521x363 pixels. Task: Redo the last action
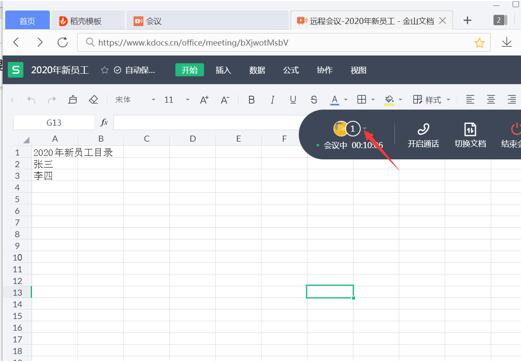52,100
